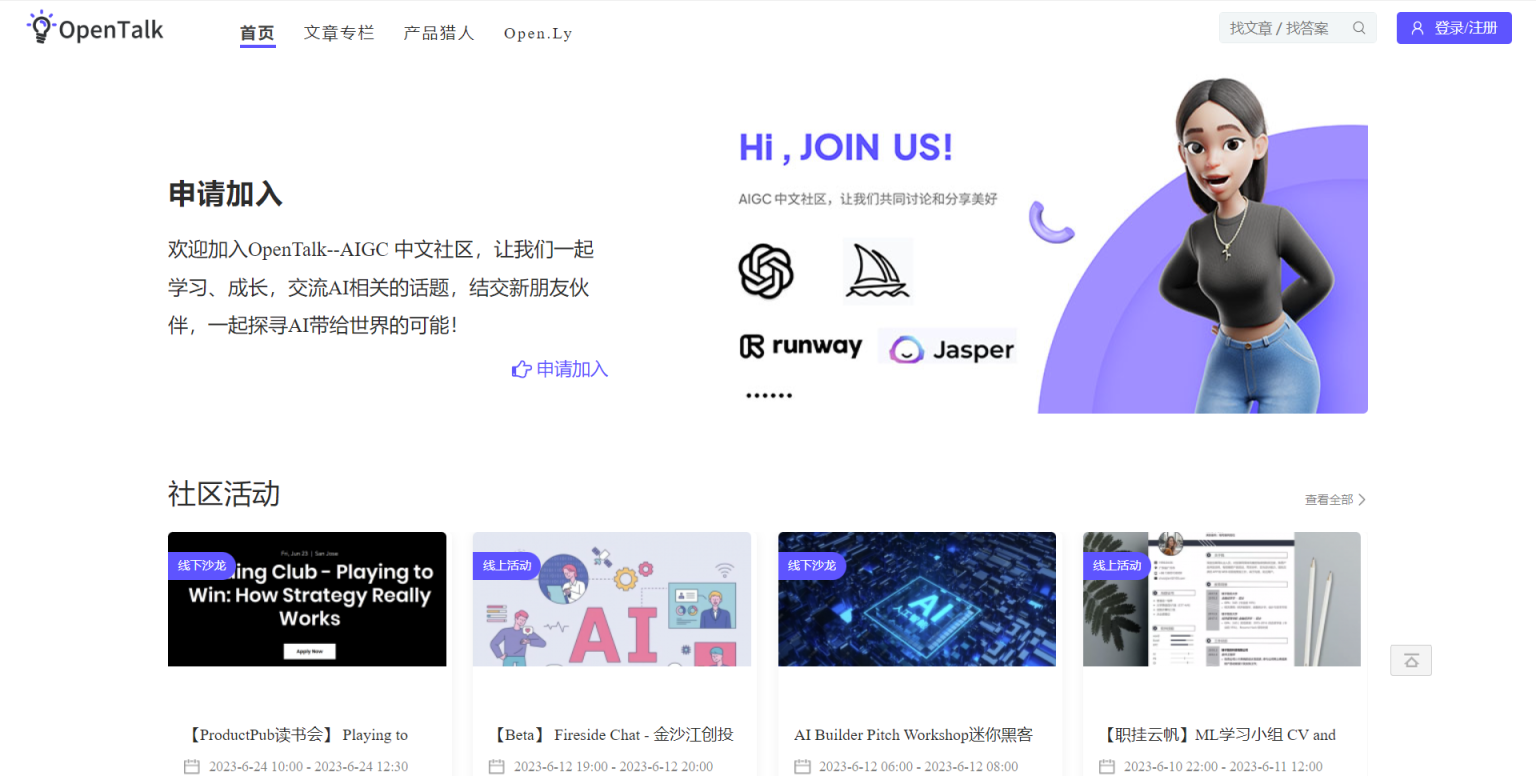Viewport: 1536px width, 776px height.
Task: Click the search magnifier icon
Action: pos(1359,28)
